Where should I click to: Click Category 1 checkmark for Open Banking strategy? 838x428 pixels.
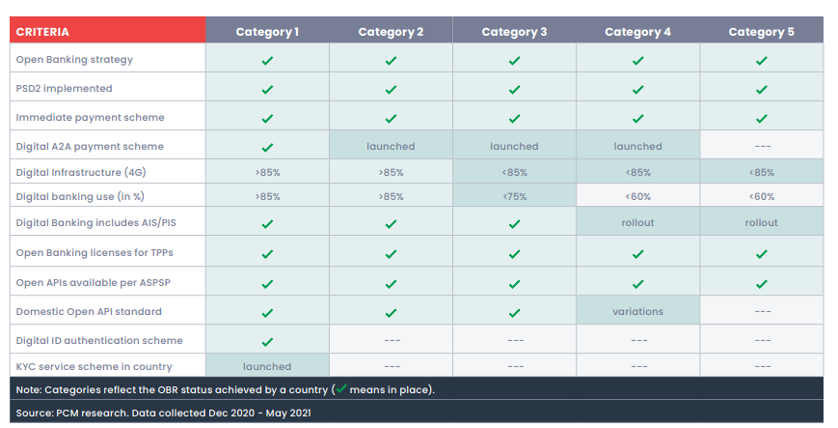tap(267, 60)
